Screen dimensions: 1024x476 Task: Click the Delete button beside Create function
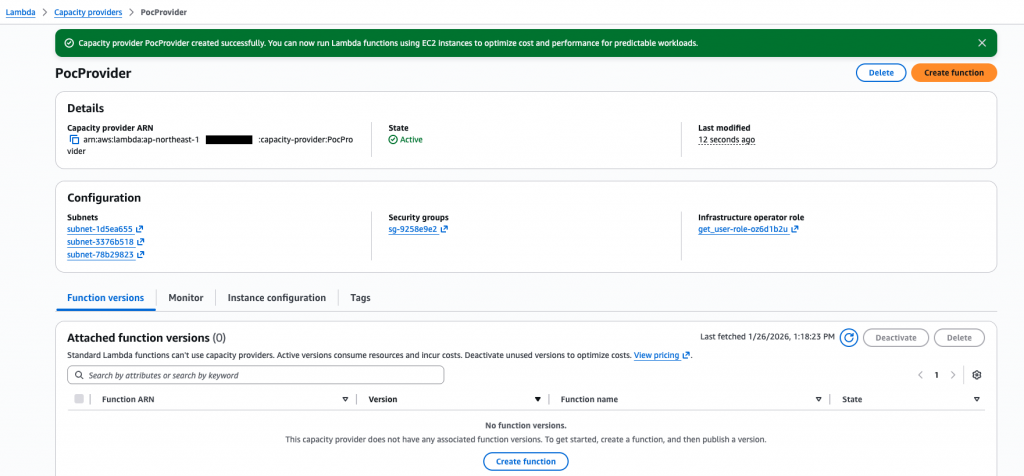880,73
